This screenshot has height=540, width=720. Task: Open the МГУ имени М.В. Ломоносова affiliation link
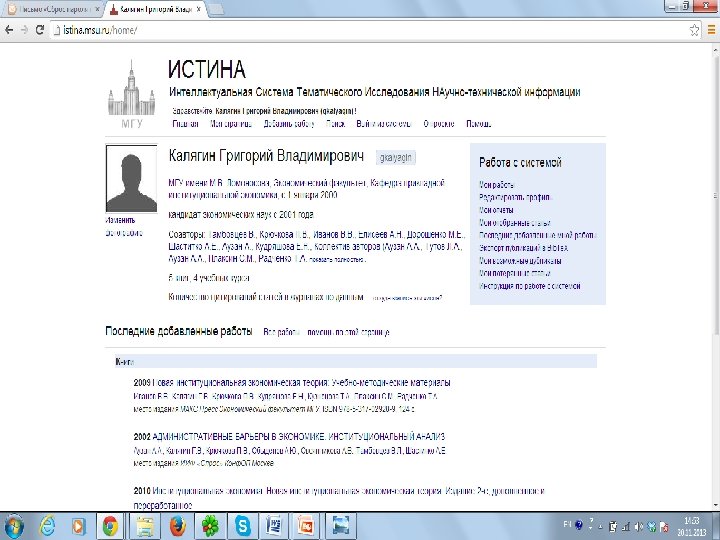219,183
